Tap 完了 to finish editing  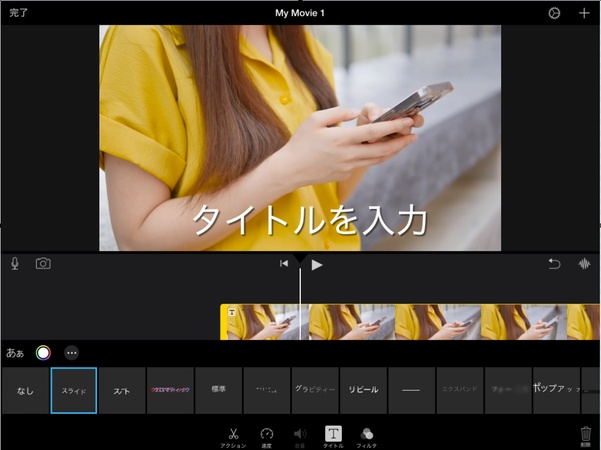click(19, 13)
